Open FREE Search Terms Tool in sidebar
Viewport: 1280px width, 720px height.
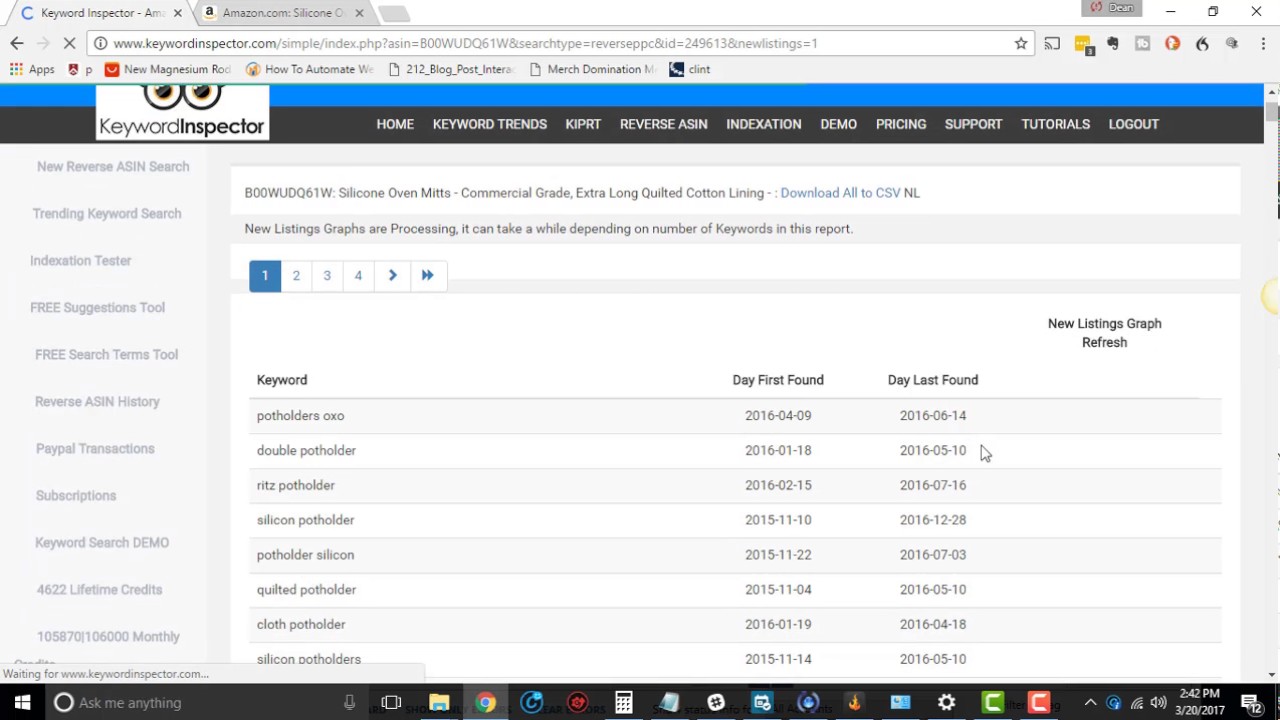click(106, 355)
